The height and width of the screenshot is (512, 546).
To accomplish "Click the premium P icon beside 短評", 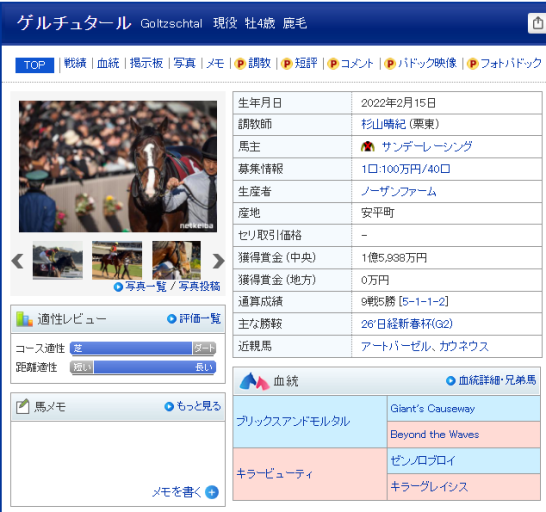I will (x=286, y=64).
